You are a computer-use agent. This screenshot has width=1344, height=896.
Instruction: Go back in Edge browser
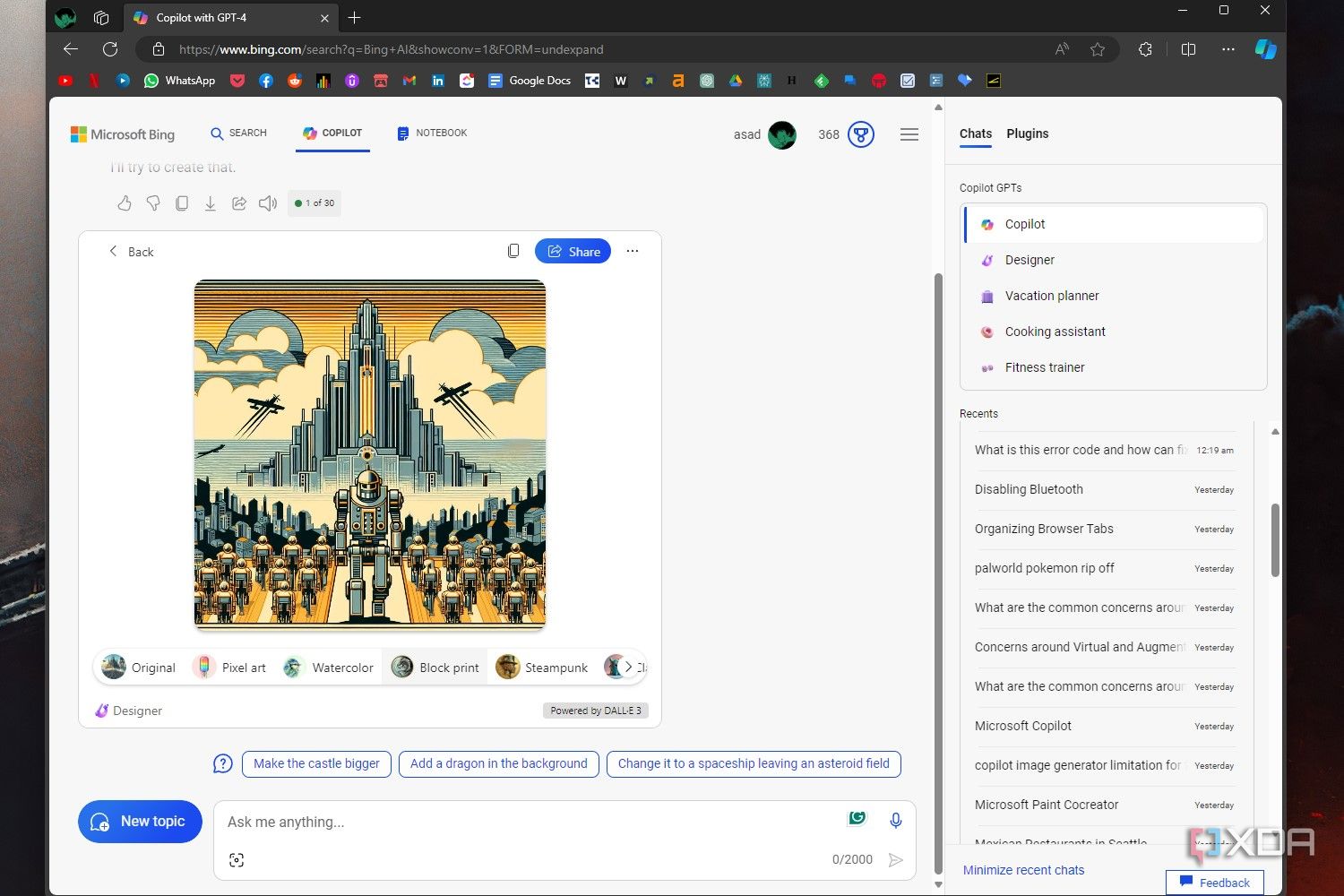coord(71,49)
